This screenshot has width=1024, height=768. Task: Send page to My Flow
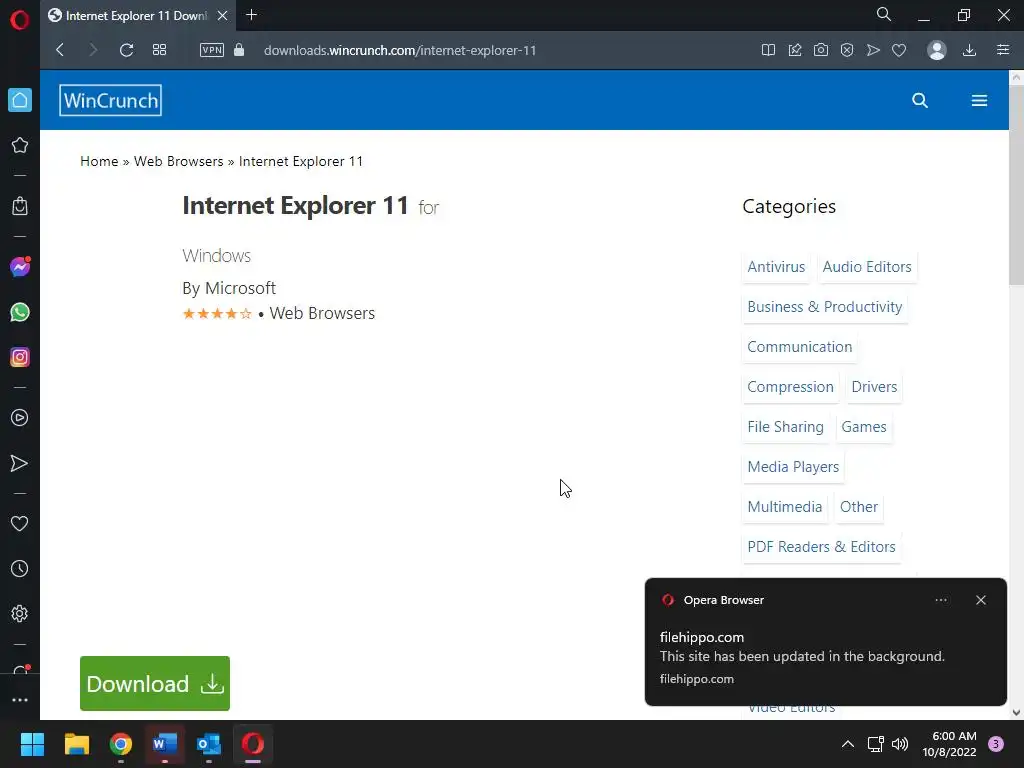(873, 50)
